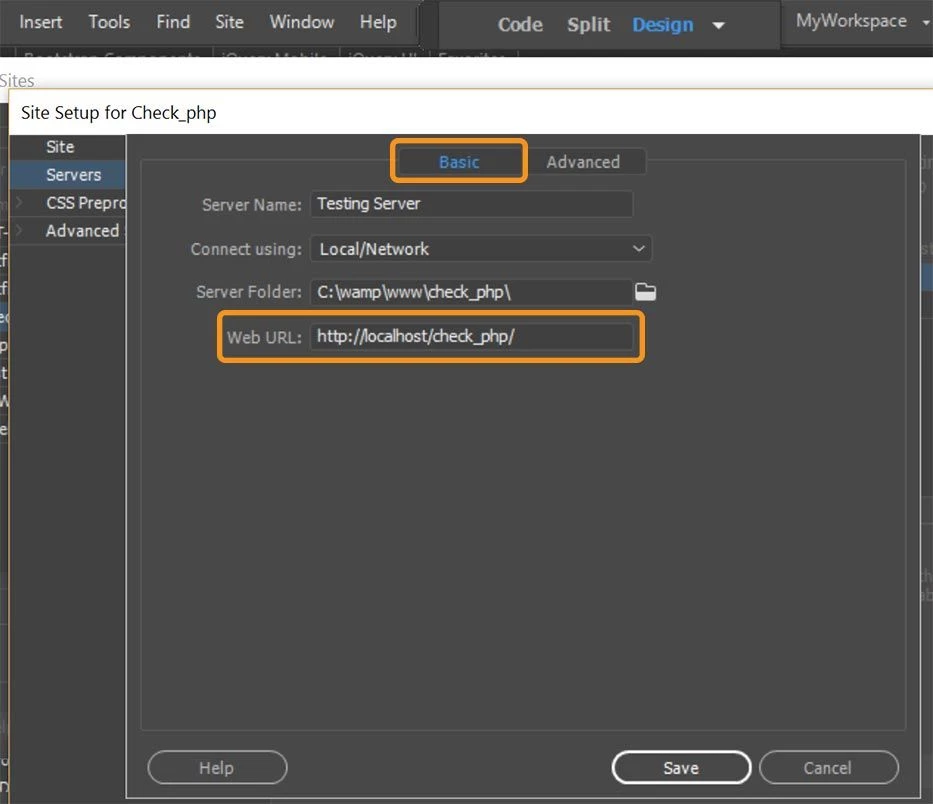The width and height of the screenshot is (933, 804).
Task: Switch to Split view
Action: point(588,25)
